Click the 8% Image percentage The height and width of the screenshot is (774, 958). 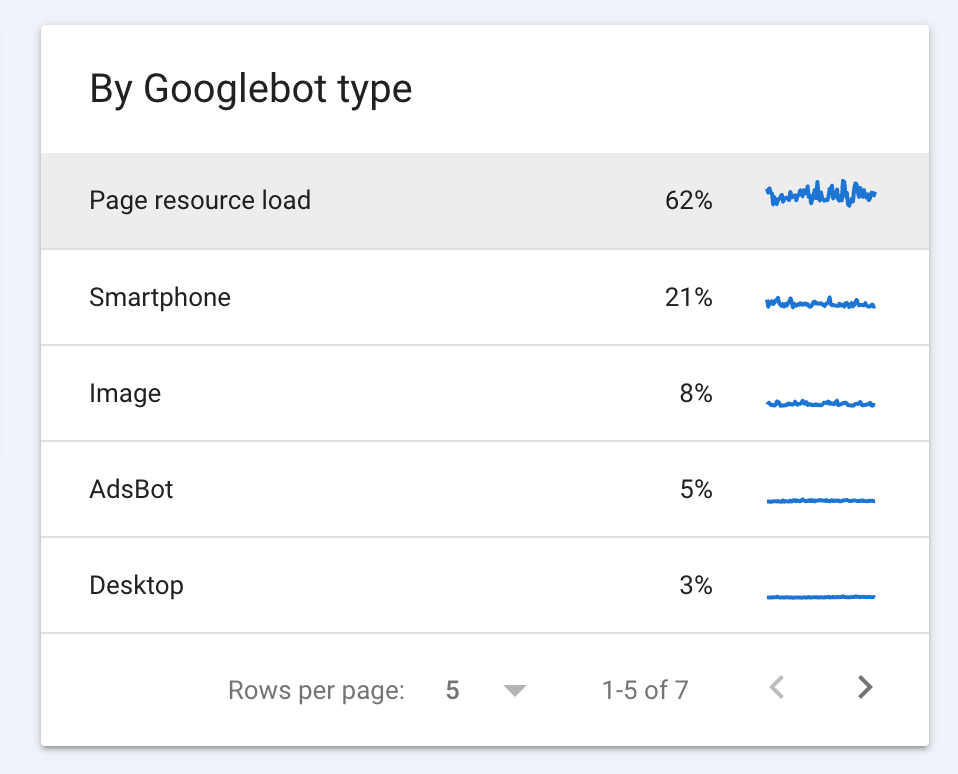695,393
